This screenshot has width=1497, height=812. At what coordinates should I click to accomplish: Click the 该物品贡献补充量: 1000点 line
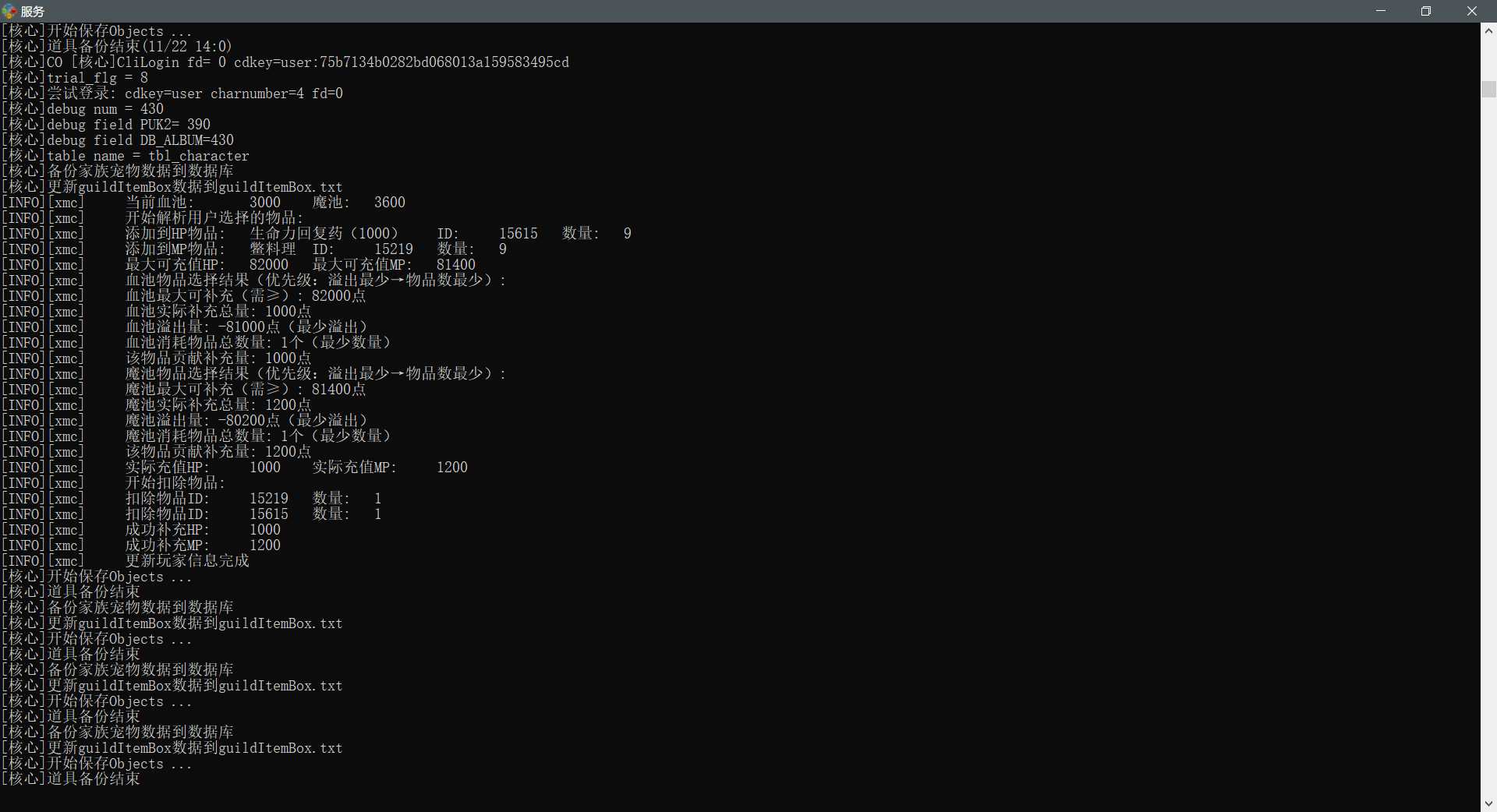click(157, 358)
